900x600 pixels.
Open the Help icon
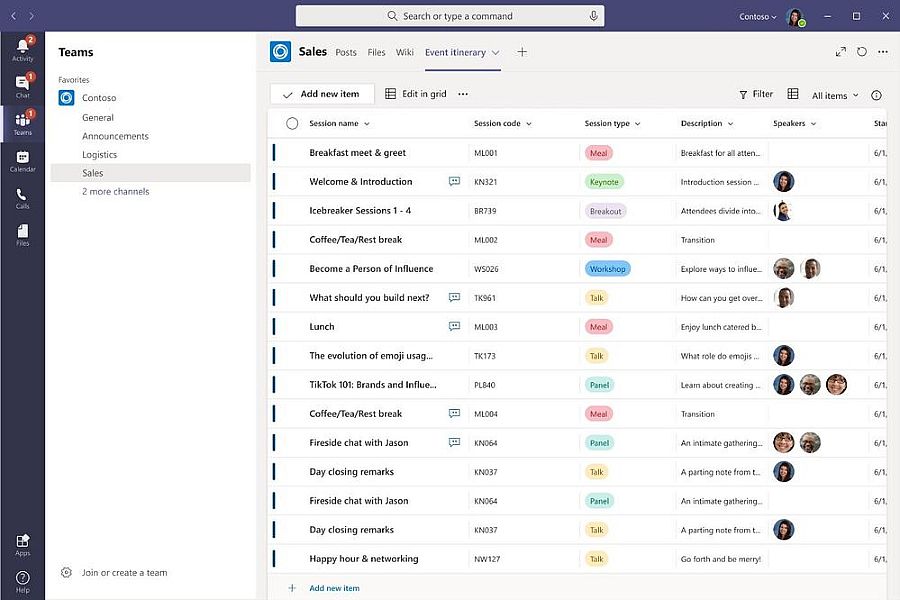pos(22,581)
